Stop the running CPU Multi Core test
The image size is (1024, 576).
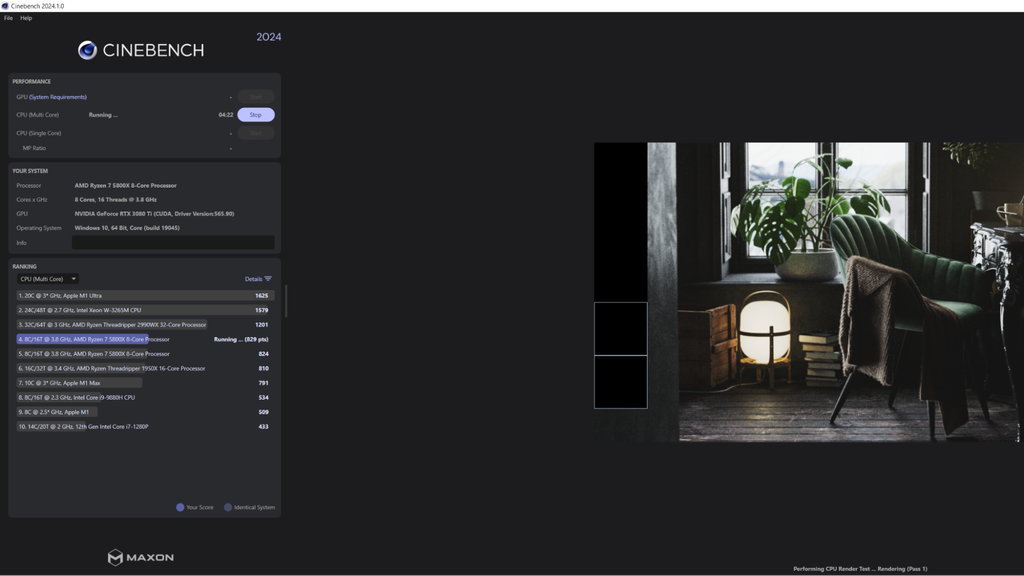(x=255, y=115)
